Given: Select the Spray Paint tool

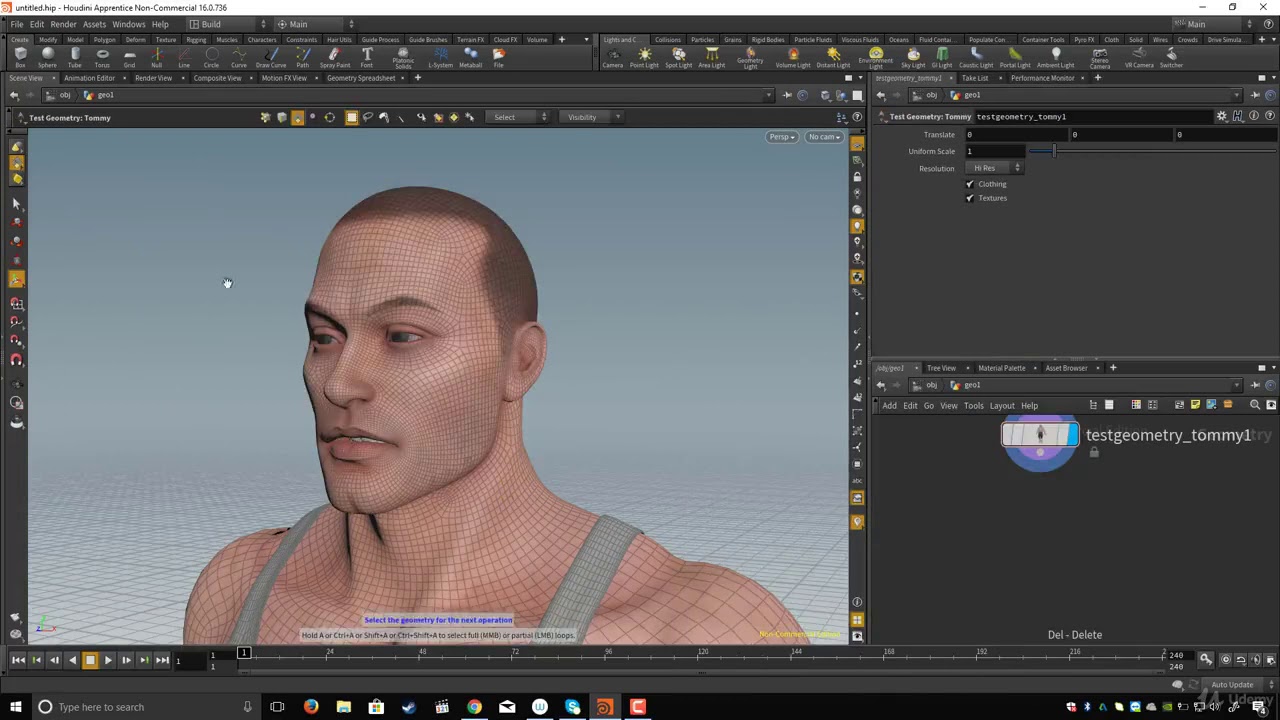Looking at the screenshot, I should pyautogui.click(x=335, y=57).
